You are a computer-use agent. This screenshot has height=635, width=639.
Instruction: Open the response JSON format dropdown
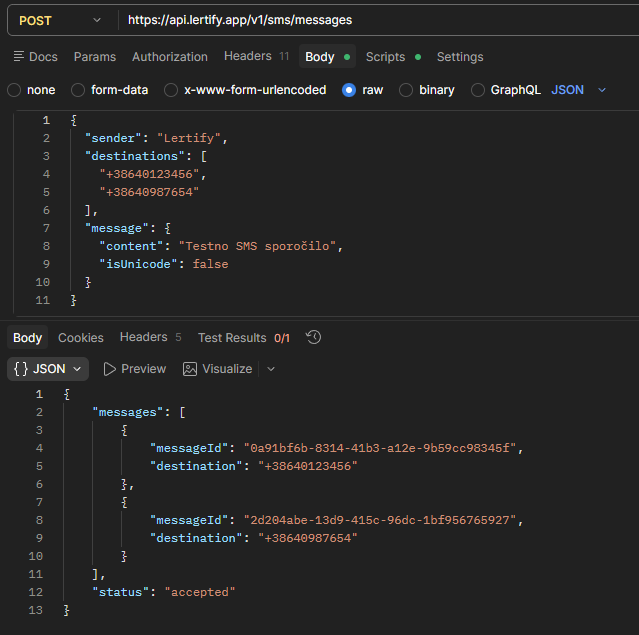(48, 369)
